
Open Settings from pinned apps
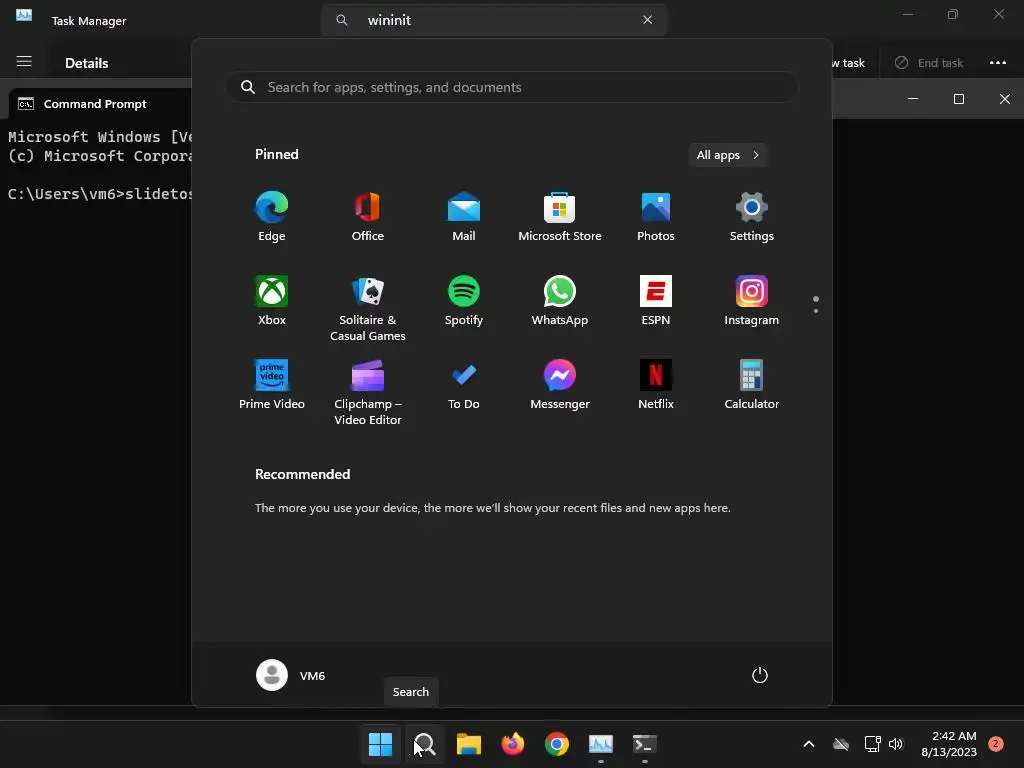[752, 217]
